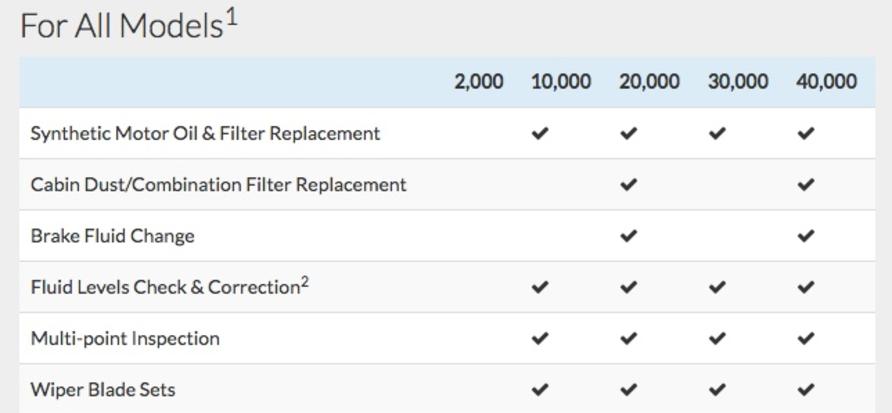Select the 30,000 column header
The width and height of the screenshot is (892, 413).
(738, 82)
